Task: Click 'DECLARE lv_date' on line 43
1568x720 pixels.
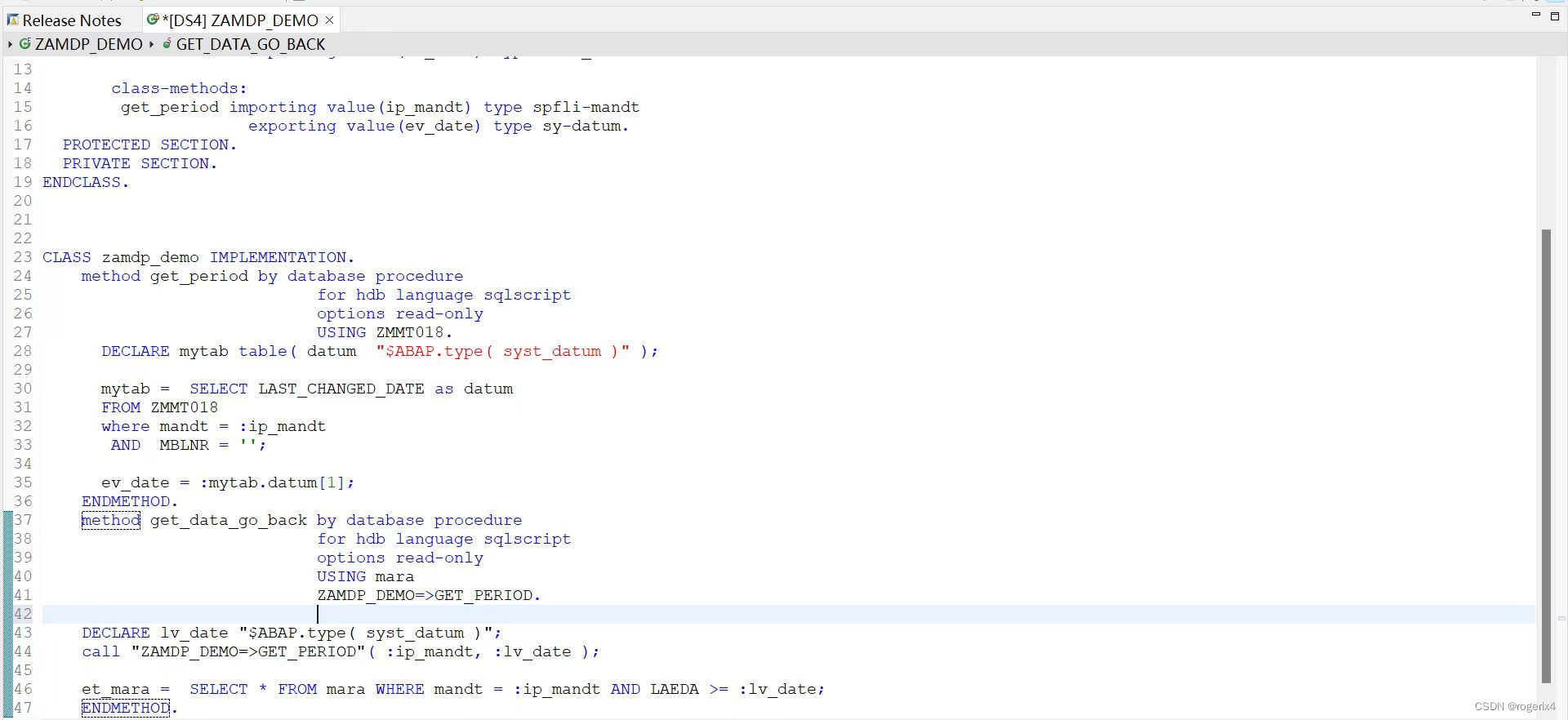Action: (x=155, y=633)
